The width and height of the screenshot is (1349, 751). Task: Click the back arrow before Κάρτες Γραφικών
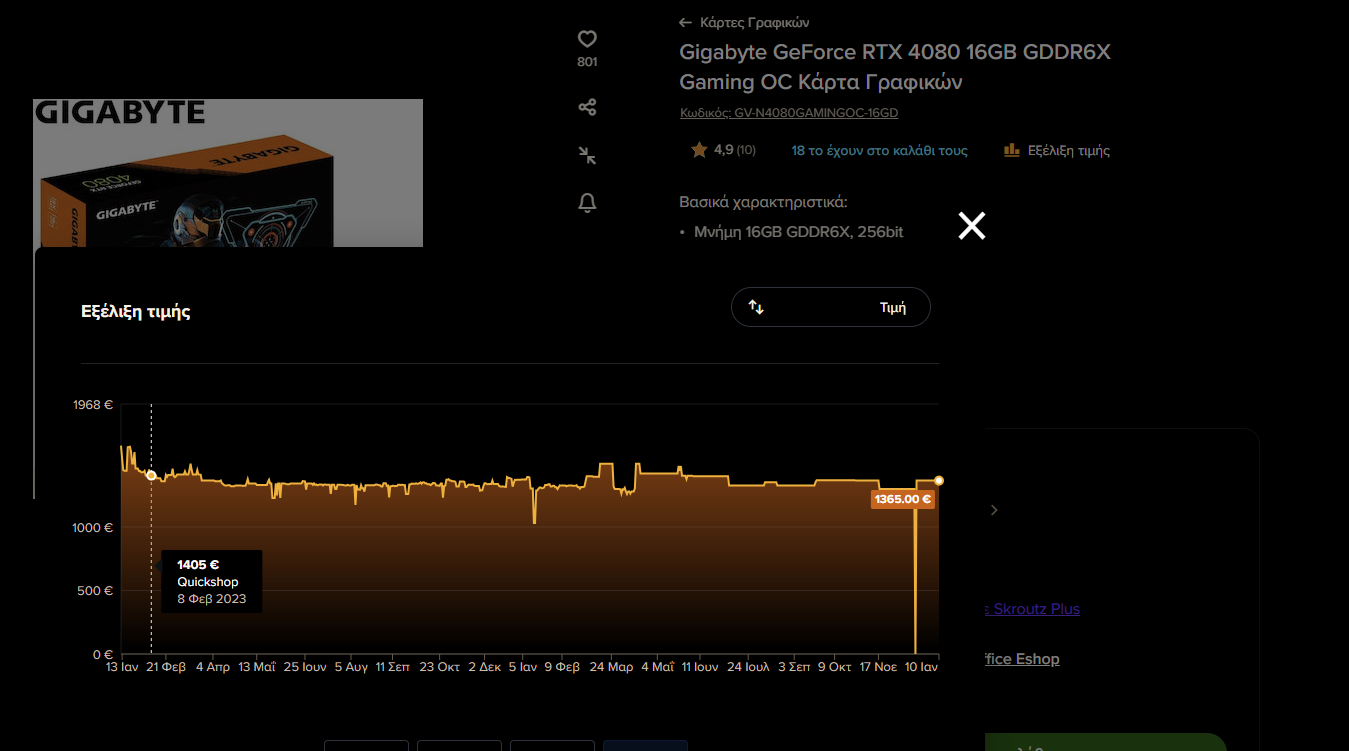click(685, 22)
